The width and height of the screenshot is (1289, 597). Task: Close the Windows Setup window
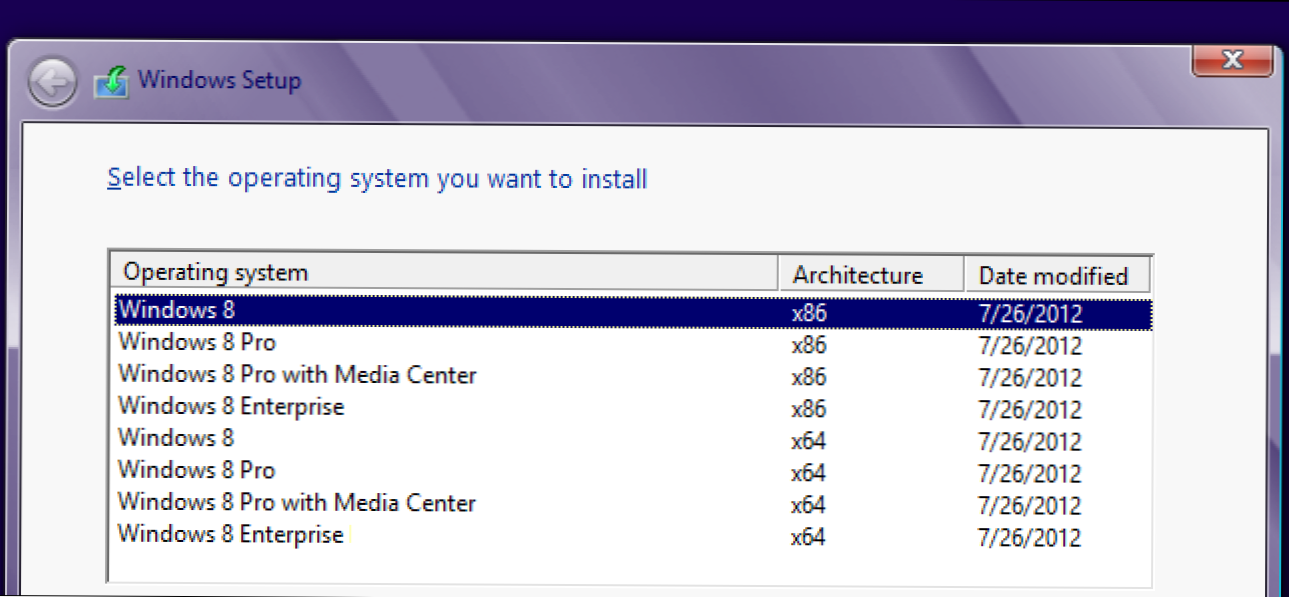pos(1232,62)
